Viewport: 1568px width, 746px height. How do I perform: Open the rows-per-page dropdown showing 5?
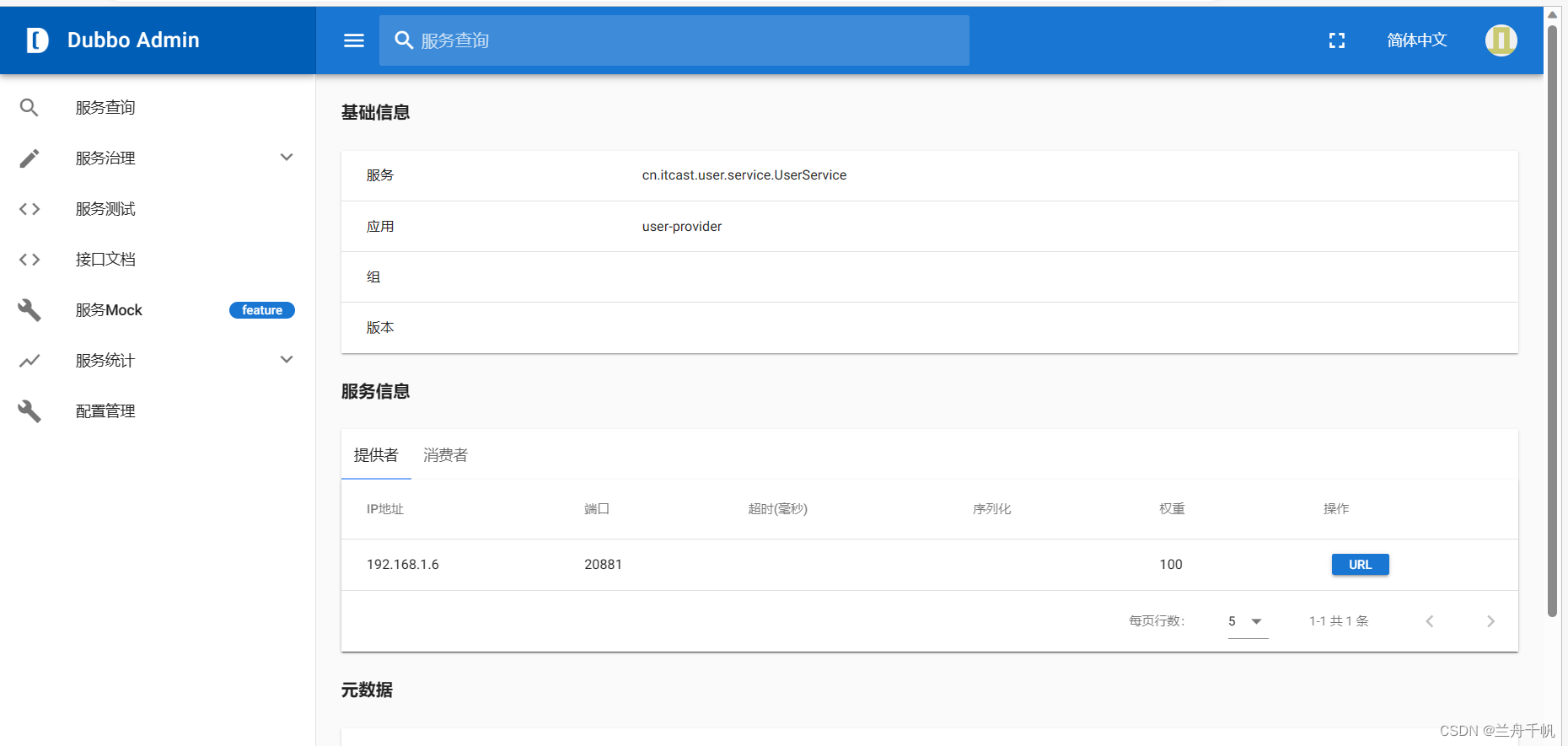[1248, 621]
